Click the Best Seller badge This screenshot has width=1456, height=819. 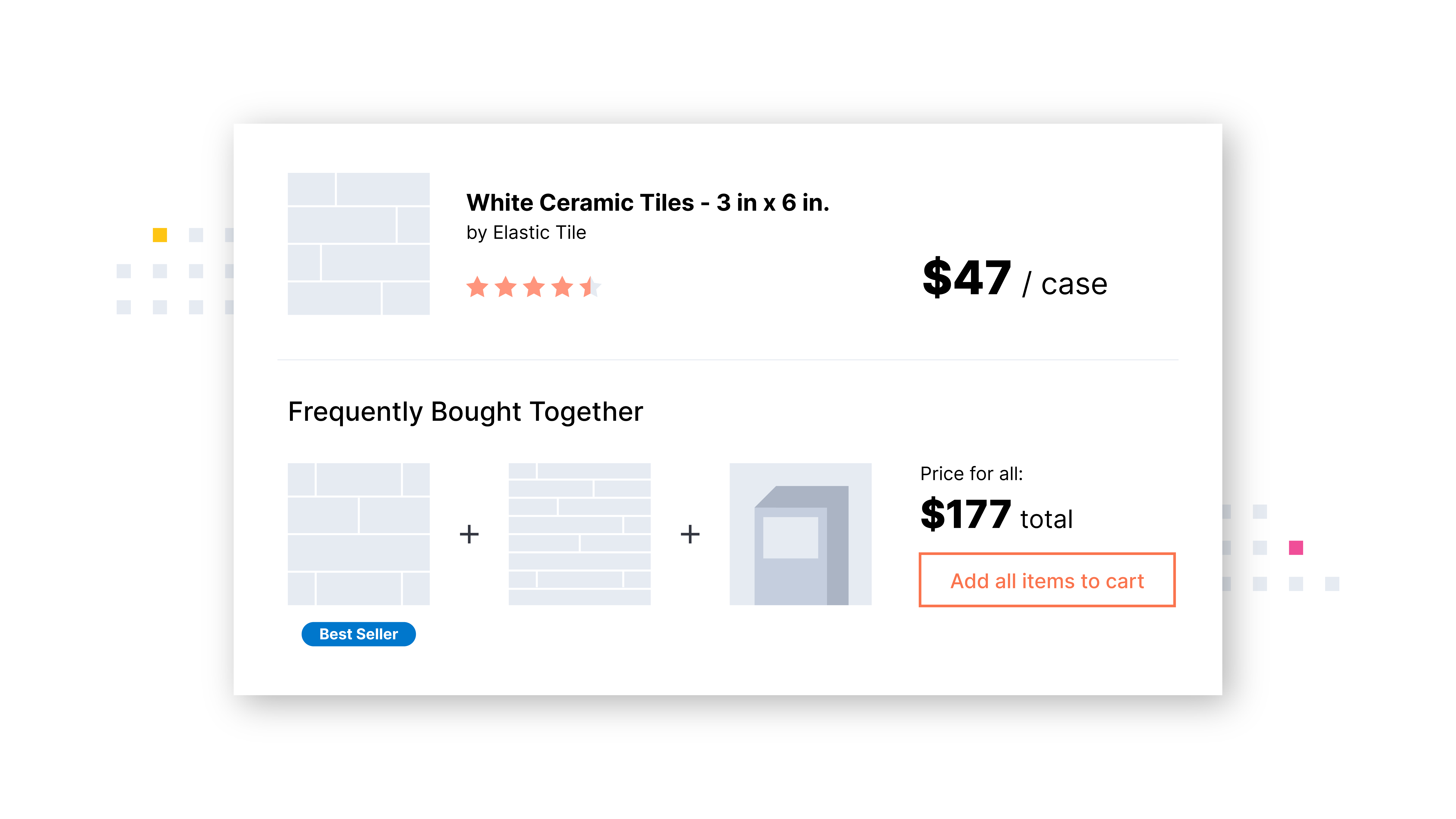tap(358, 634)
